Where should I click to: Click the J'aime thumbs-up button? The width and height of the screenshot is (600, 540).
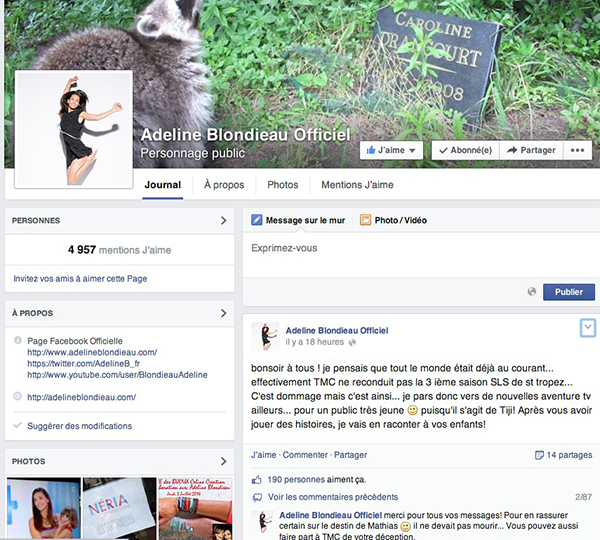(391, 150)
